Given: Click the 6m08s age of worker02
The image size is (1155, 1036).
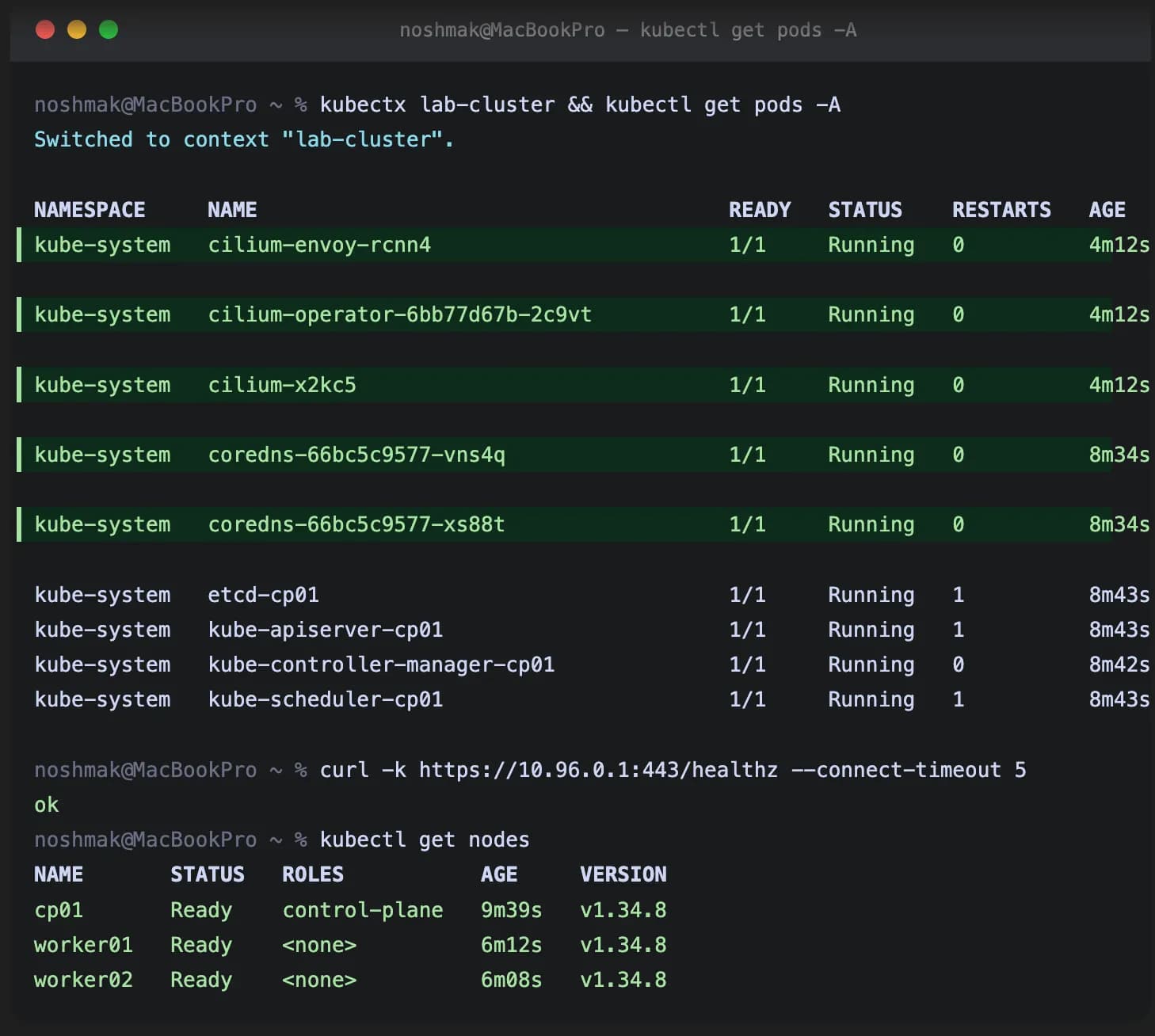Looking at the screenshot, I should tap(512, 980).
